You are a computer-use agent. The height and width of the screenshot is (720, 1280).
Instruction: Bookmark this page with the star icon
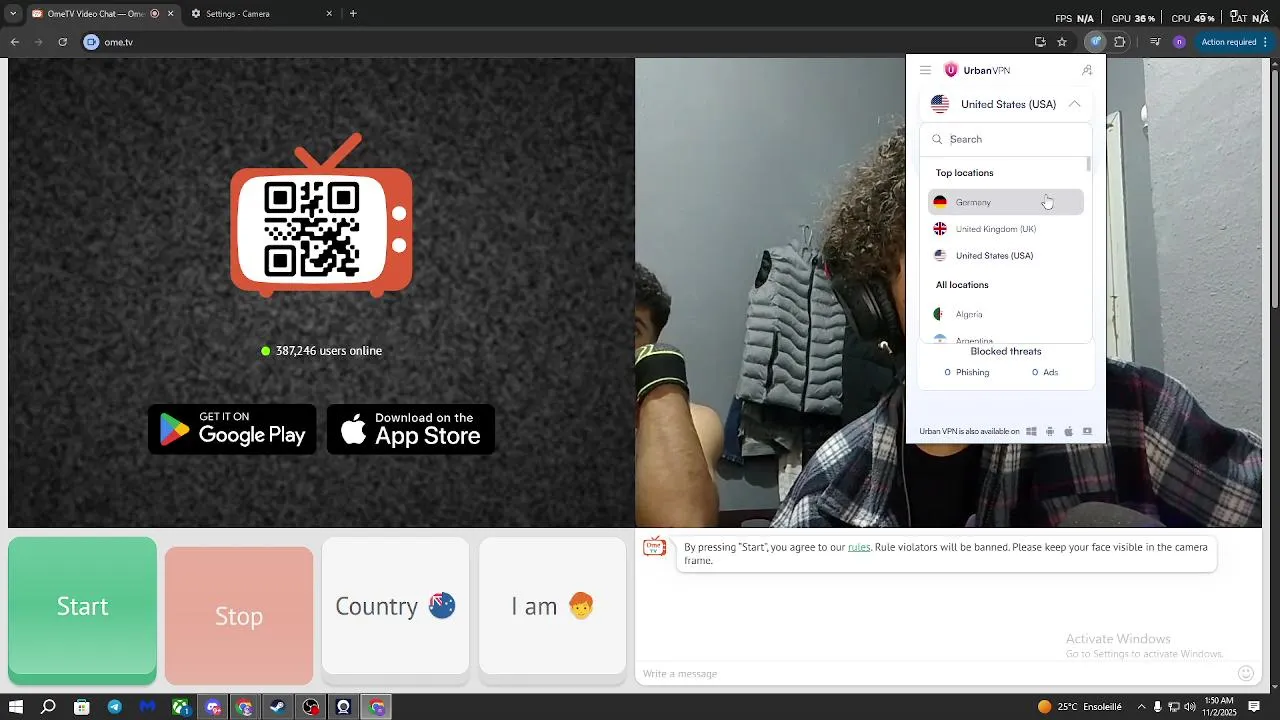click(x=1062, y=42)
